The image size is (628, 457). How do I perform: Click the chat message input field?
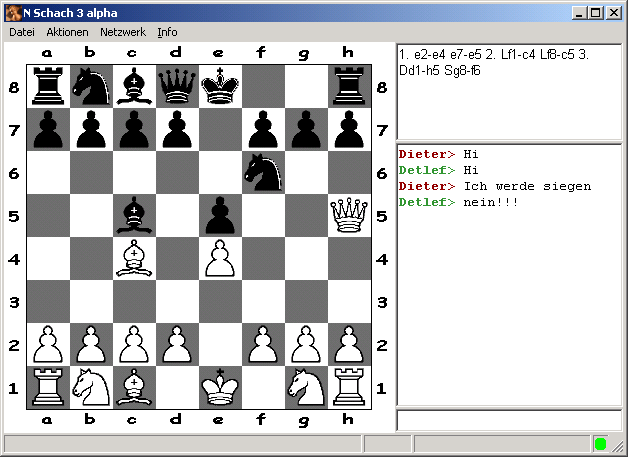509,420
